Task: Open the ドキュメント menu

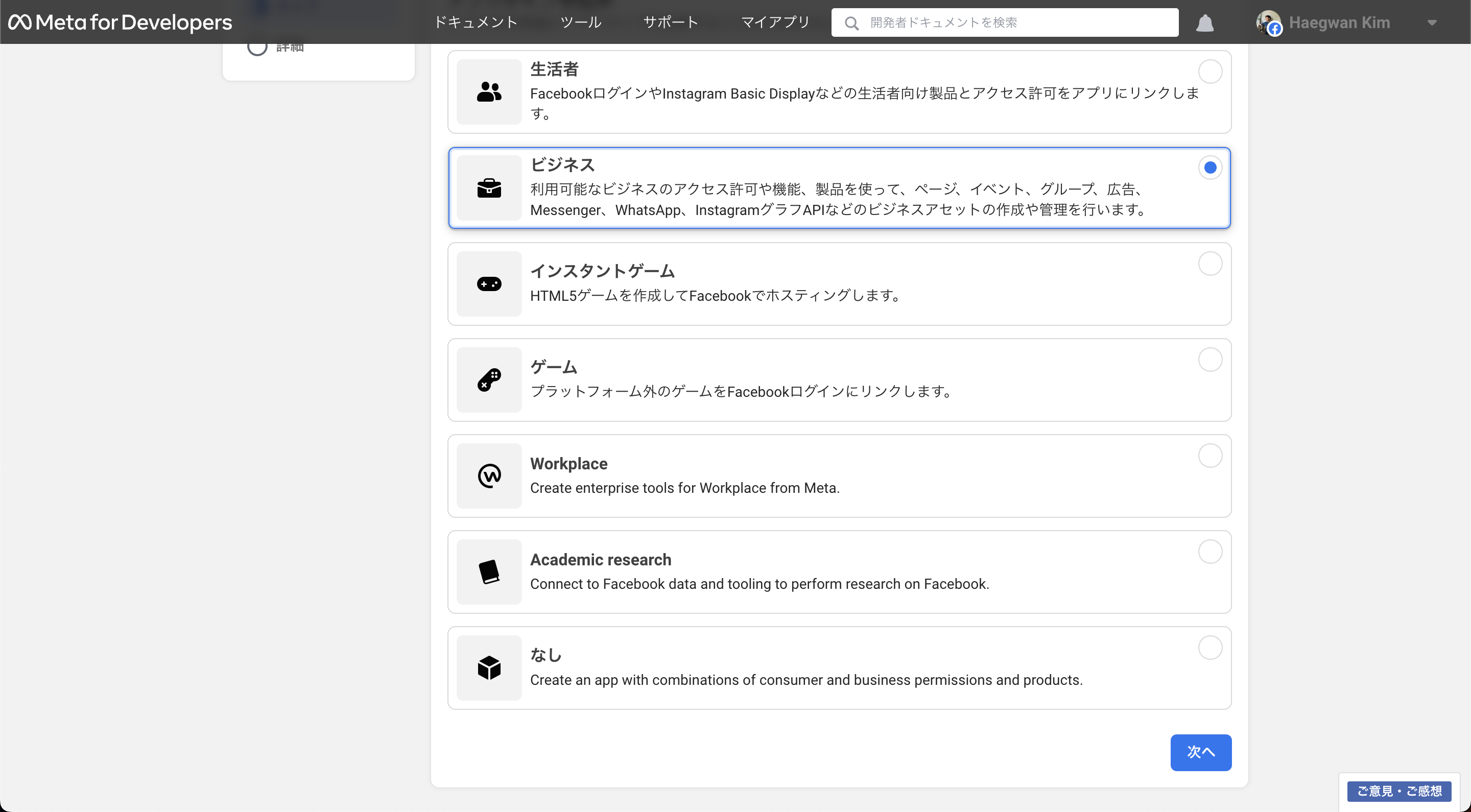Action: pos(476,22)
